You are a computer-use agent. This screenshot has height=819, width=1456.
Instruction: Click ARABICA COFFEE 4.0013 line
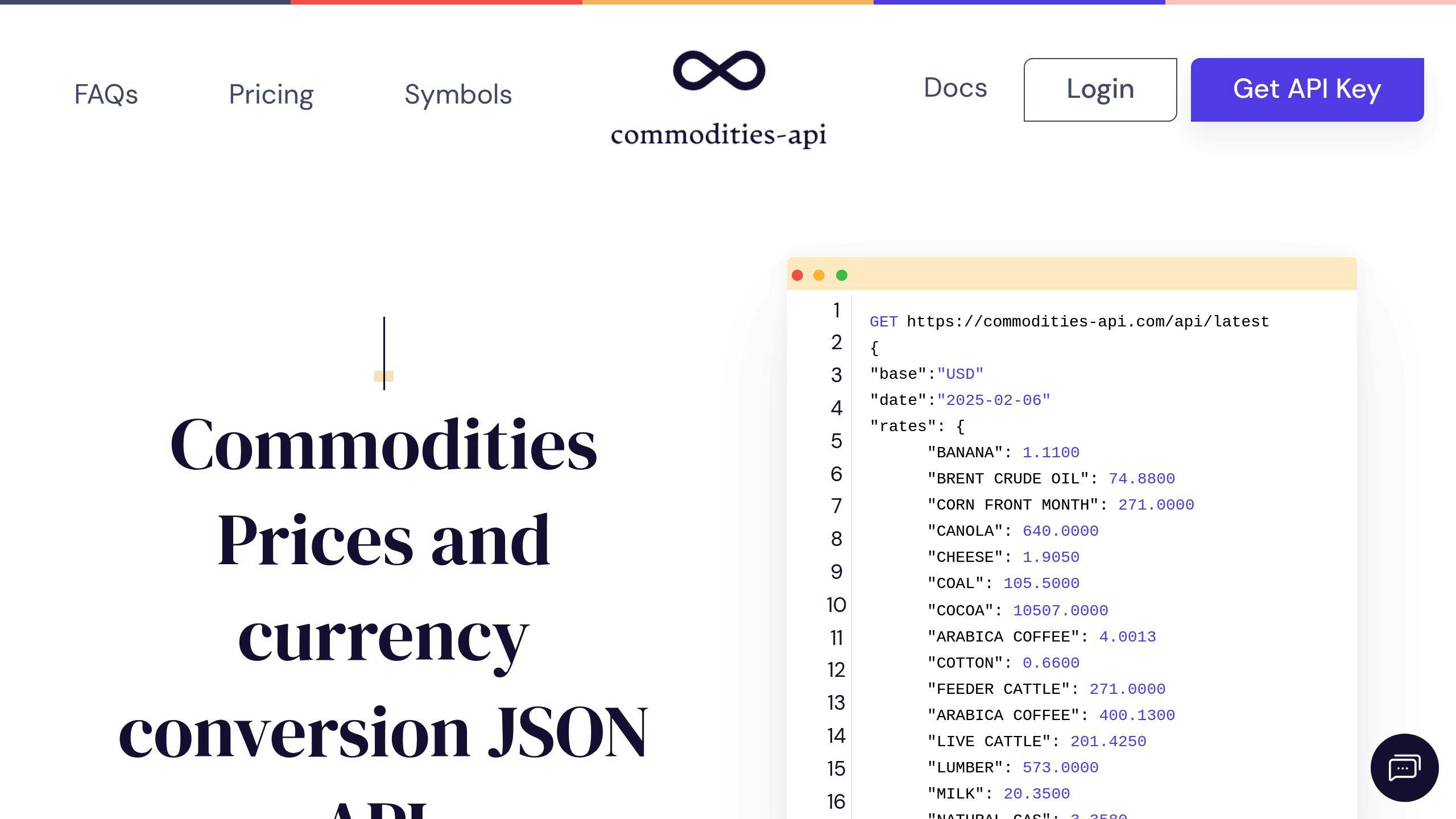1041,637
